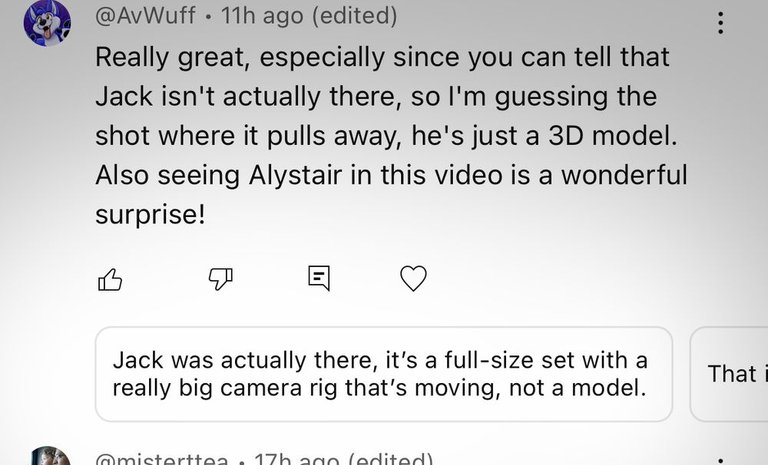The height and width of the screenshot is (465, 768).
Task: Visit the @AvWuff channel via username
Action: click(145, 17)
